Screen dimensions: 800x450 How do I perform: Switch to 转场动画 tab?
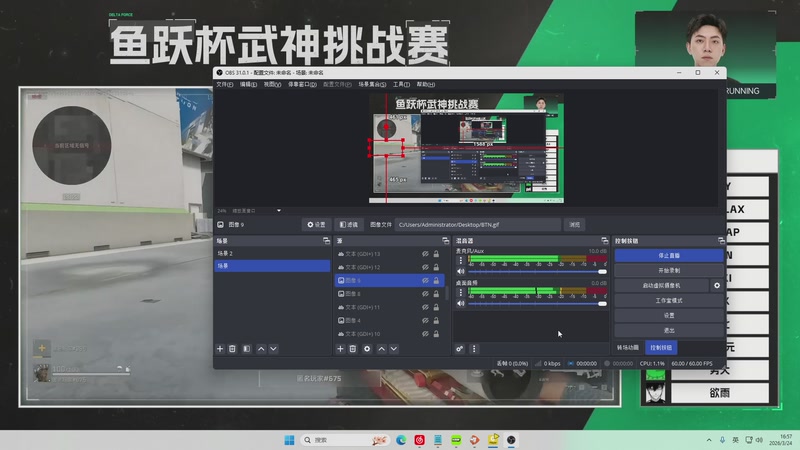[x=628, y=348]
